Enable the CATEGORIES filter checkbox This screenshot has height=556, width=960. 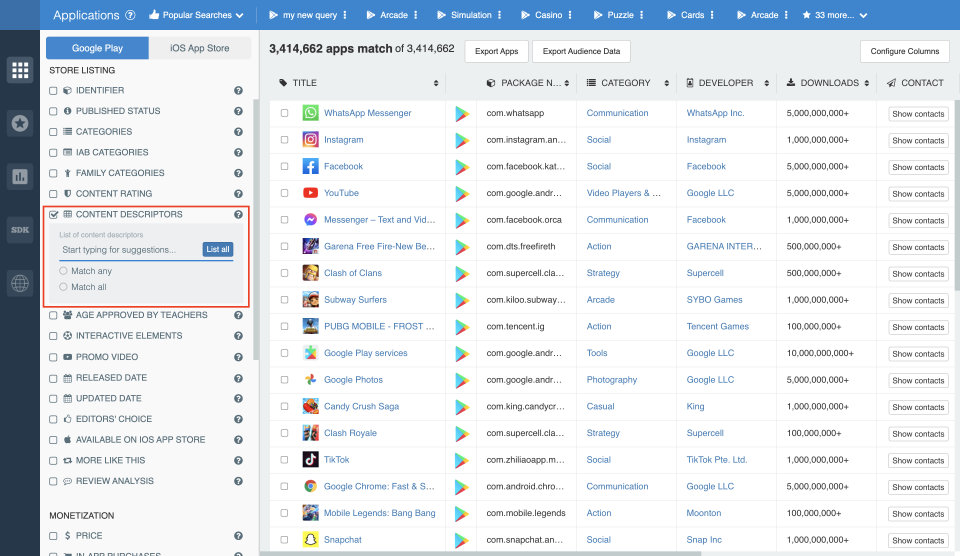click(x=53, y=132)
